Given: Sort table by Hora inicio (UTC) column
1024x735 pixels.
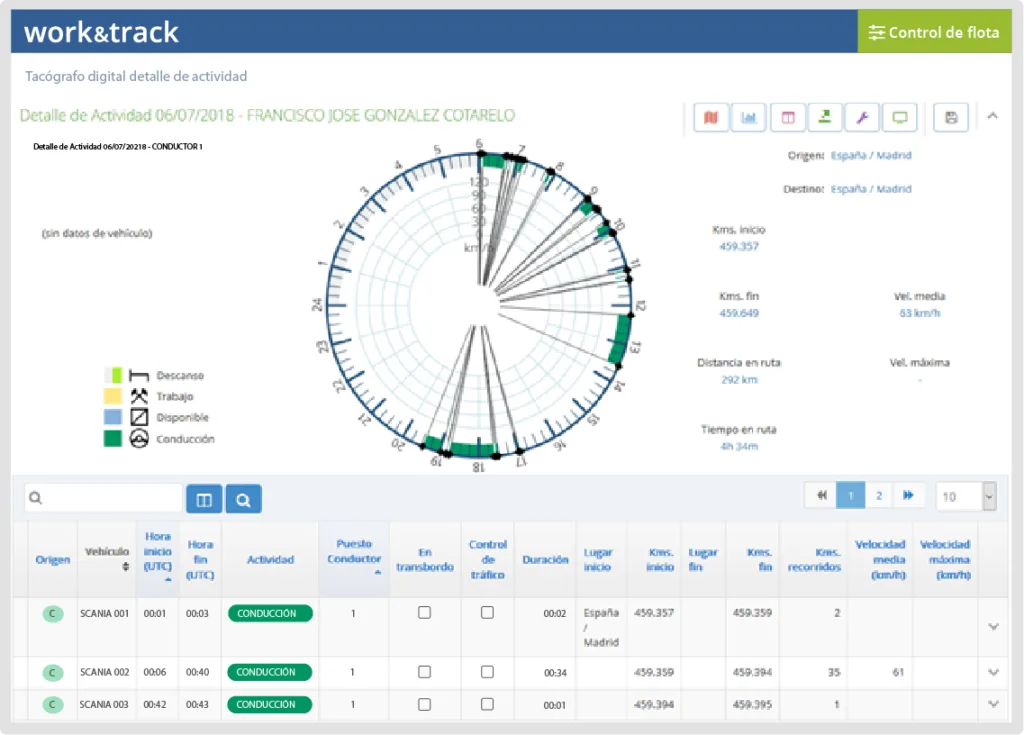Looking at the screenshot, I should point(158,558).
